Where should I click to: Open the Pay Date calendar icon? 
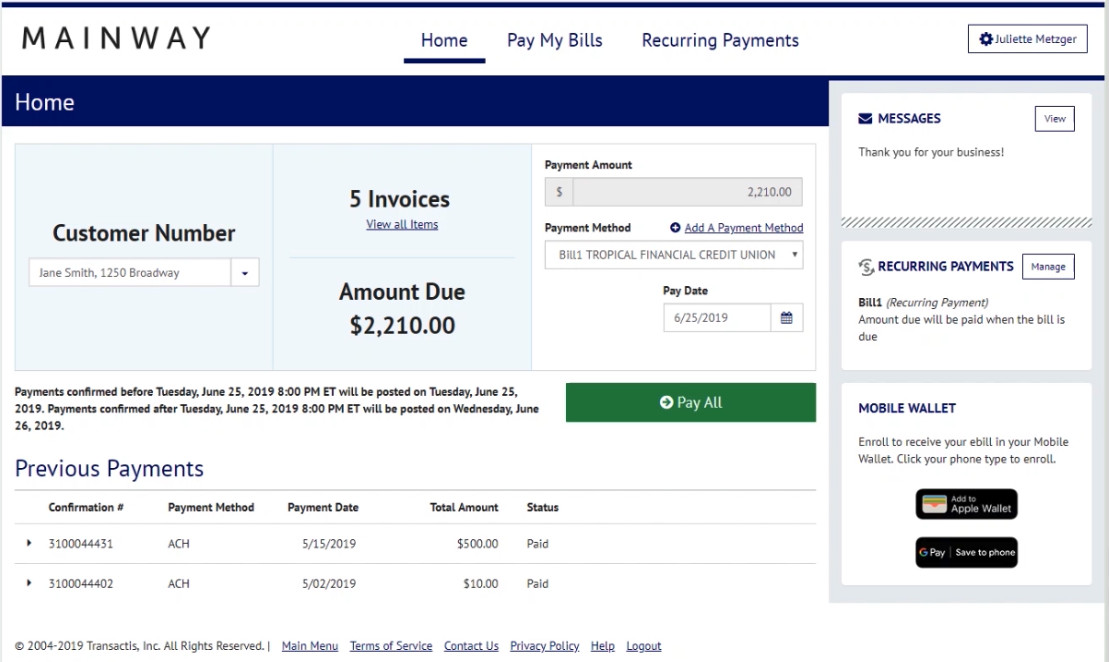tap(786, 318)
